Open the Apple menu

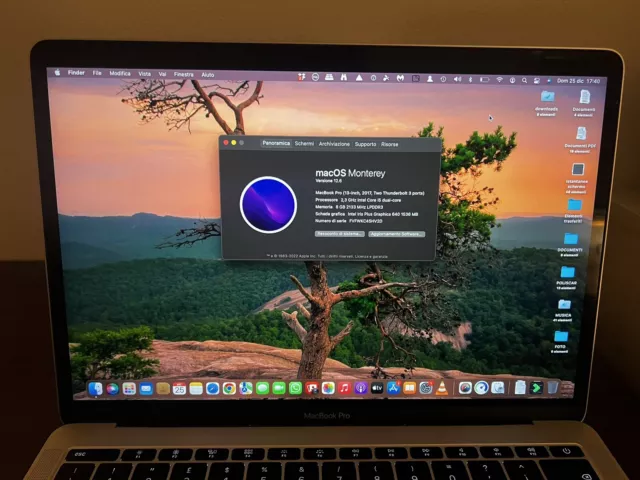57,73
